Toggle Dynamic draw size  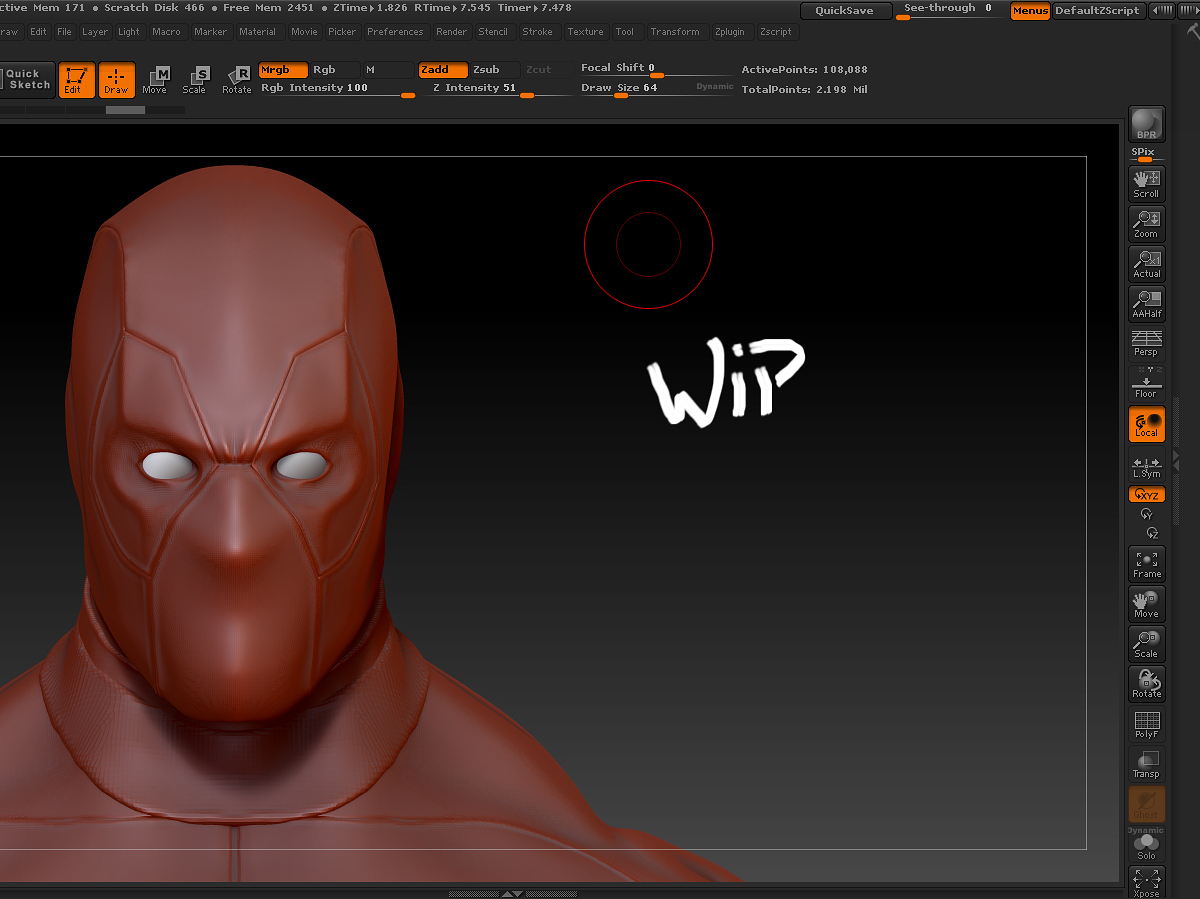point(715,87)
